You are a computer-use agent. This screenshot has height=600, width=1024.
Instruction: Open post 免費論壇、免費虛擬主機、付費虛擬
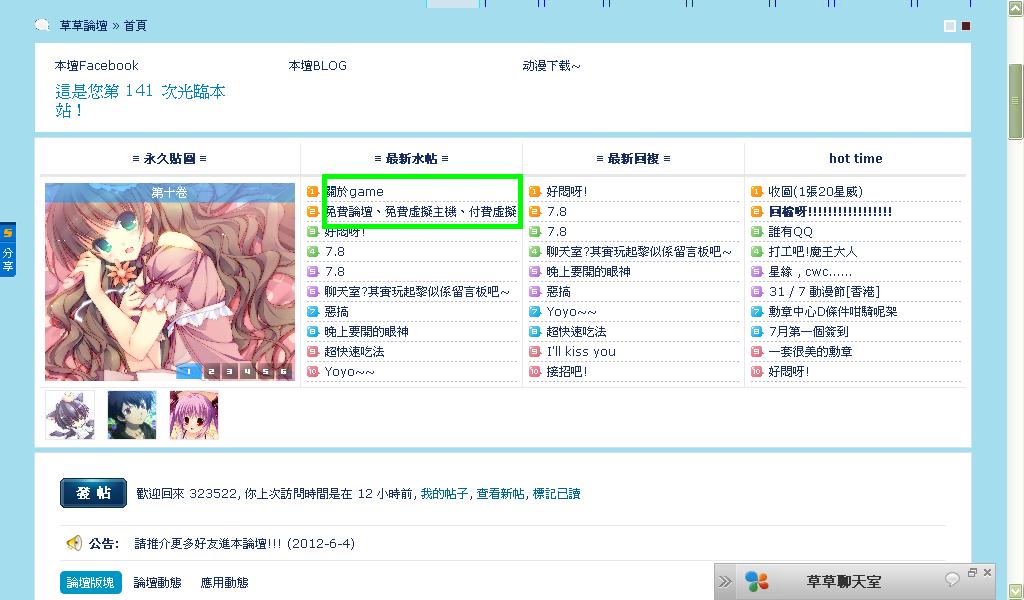pyautogui.click(x=421, y=212)
